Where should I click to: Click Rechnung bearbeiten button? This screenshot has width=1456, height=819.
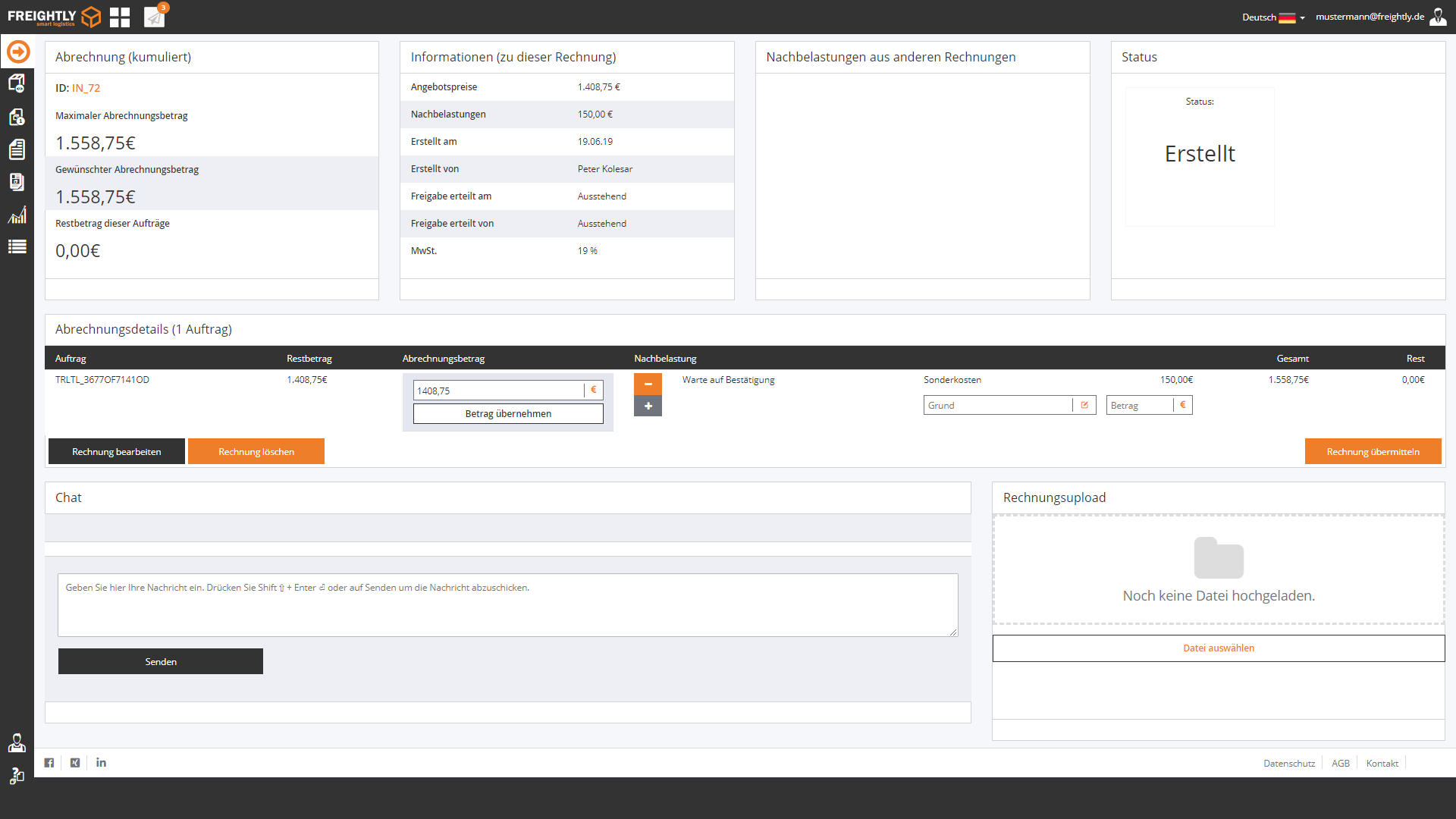pos(117,451)
